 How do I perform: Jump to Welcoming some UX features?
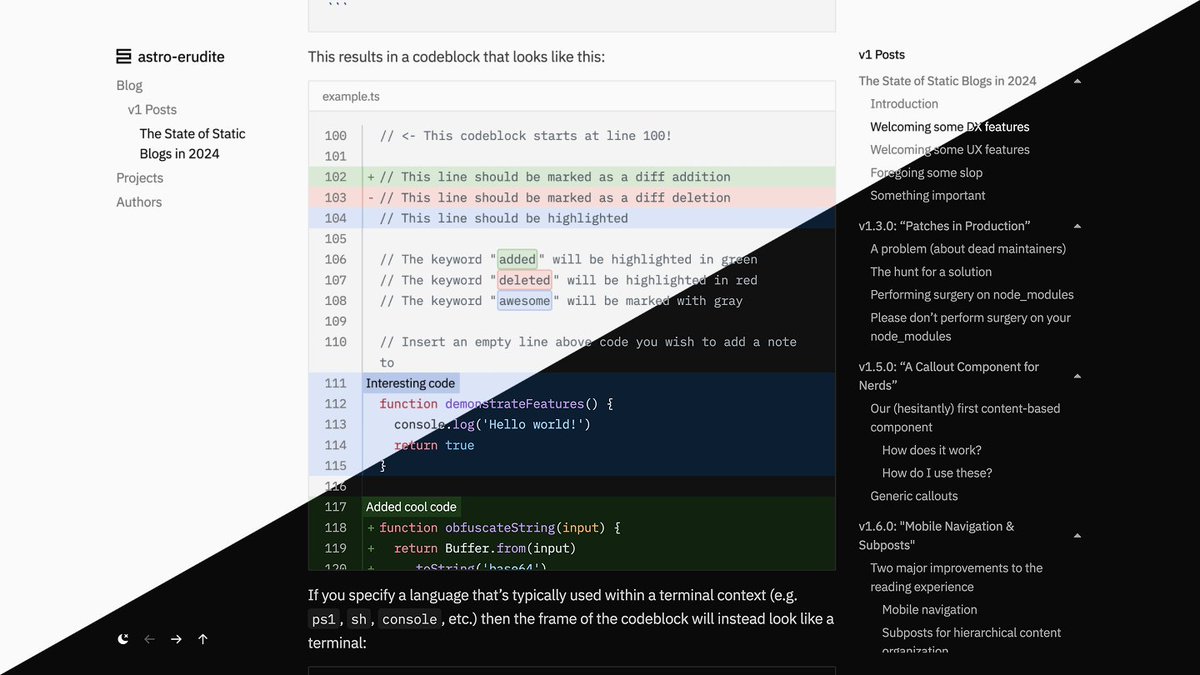[x=950, y=150]
